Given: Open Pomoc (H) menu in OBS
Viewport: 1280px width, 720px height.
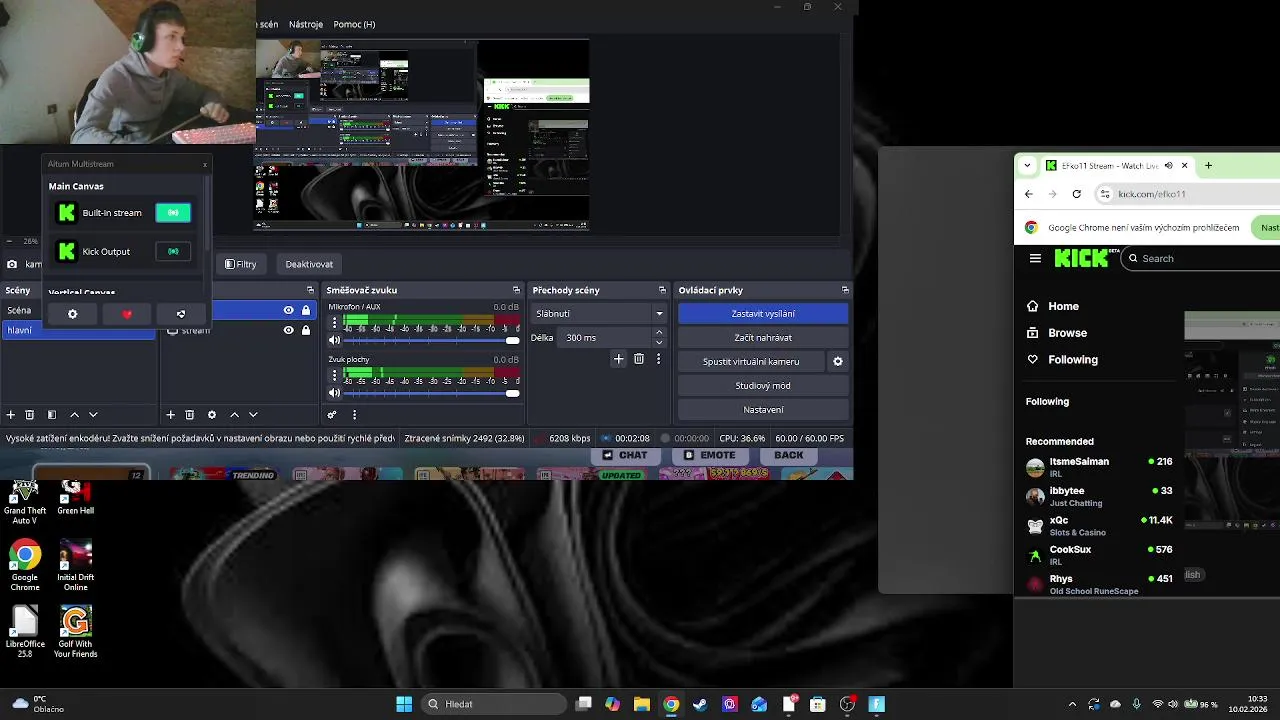Looking at the screenshot, I should [354, 24].
